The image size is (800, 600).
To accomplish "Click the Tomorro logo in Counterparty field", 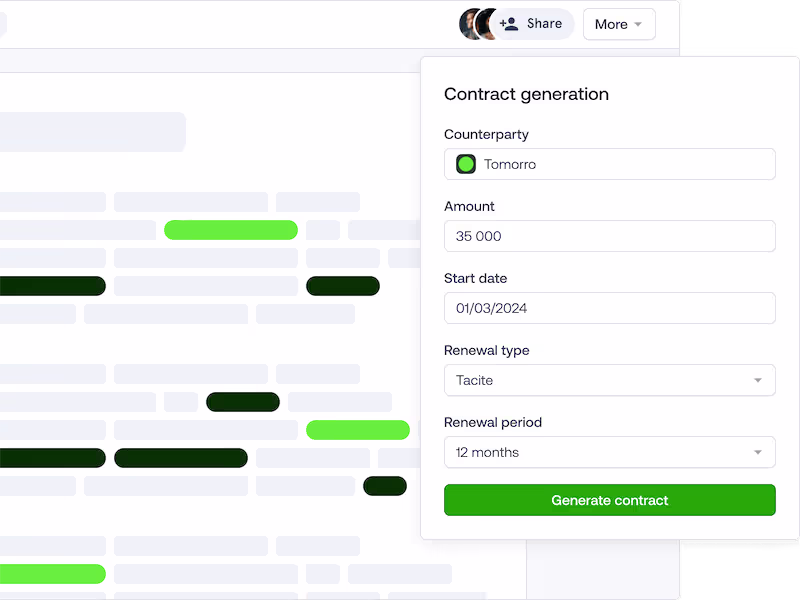I will [x=464, y=163].
